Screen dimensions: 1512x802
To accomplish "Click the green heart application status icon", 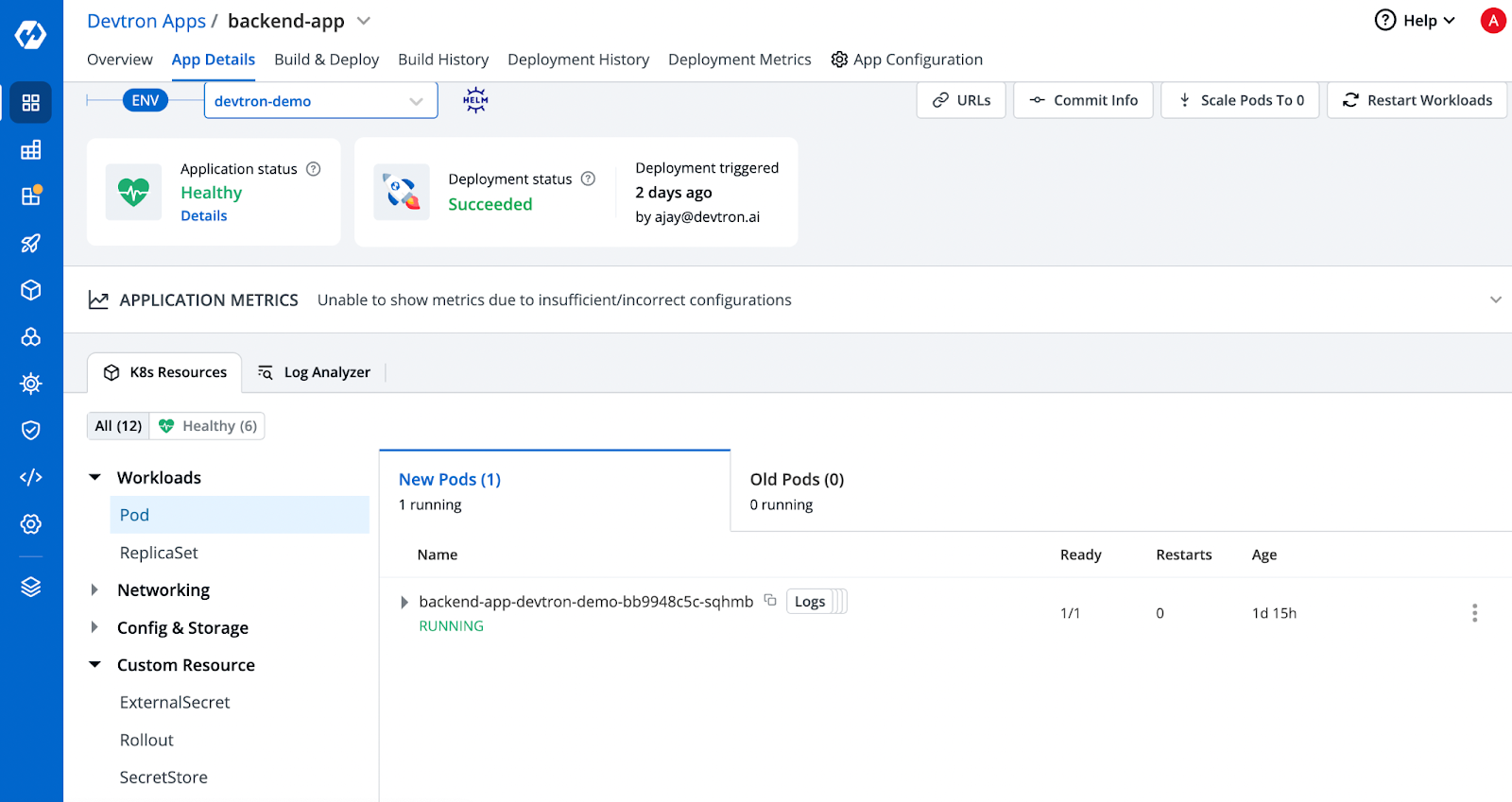I will (133, 192).
